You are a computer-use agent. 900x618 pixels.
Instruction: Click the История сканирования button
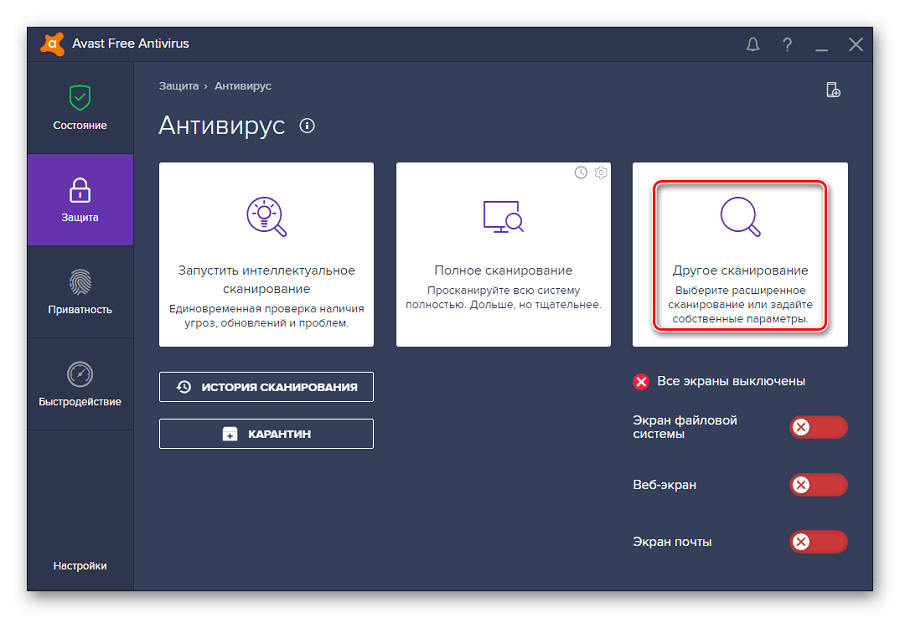266,387
